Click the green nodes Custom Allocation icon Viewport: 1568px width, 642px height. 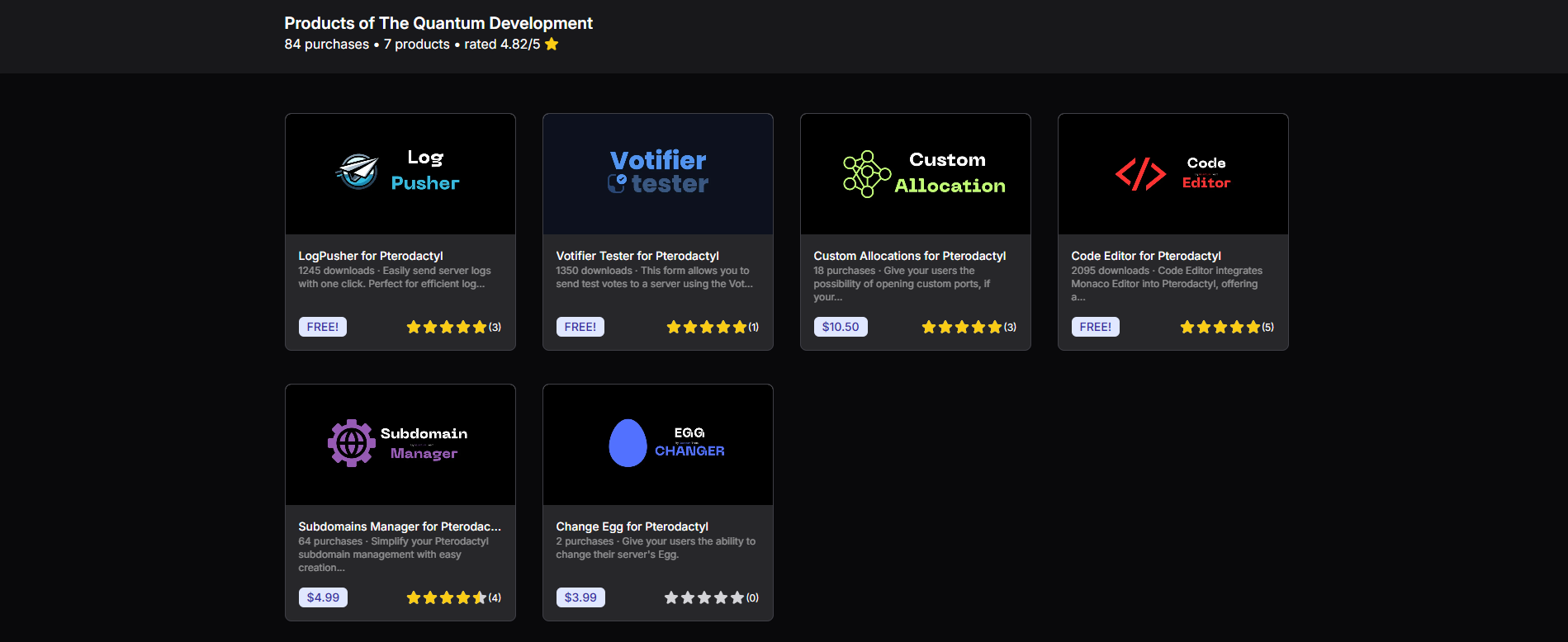click(x=866, y=174)
